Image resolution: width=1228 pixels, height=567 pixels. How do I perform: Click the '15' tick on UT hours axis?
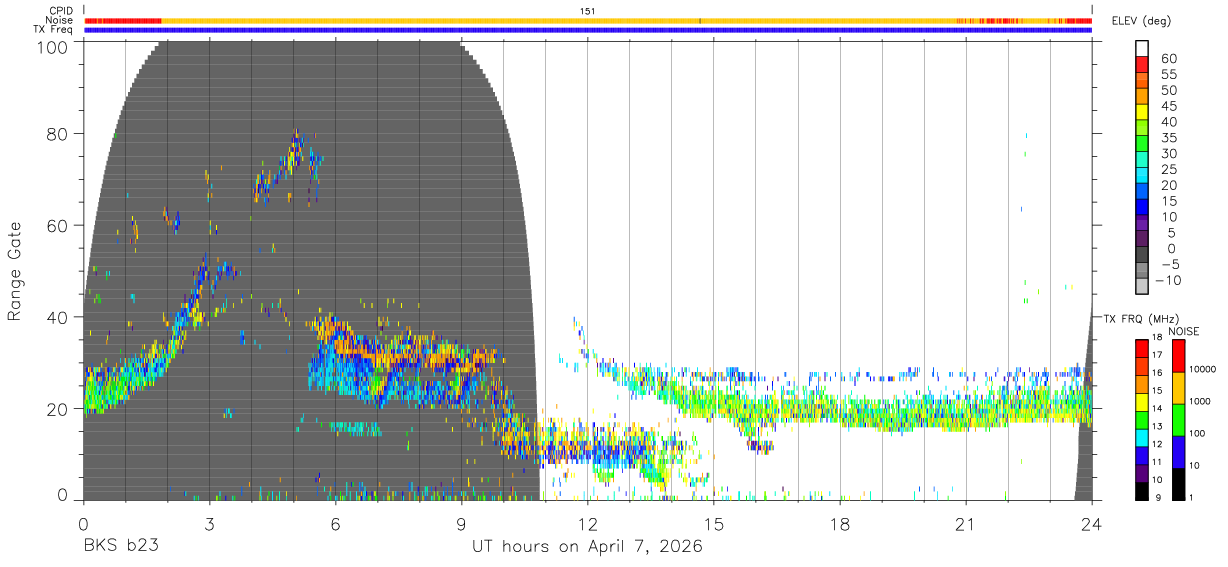[714, 523]
